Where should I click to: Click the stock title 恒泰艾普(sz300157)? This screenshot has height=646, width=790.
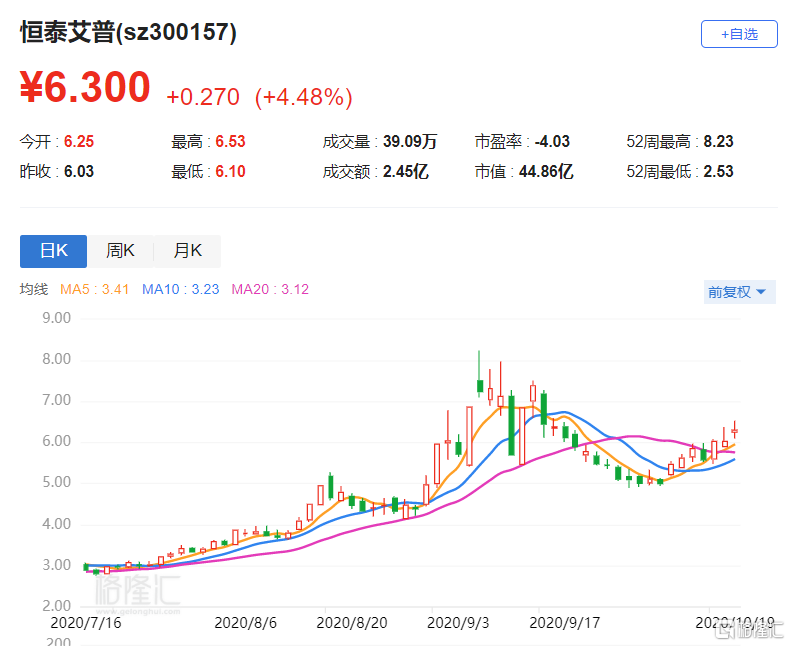129,32
